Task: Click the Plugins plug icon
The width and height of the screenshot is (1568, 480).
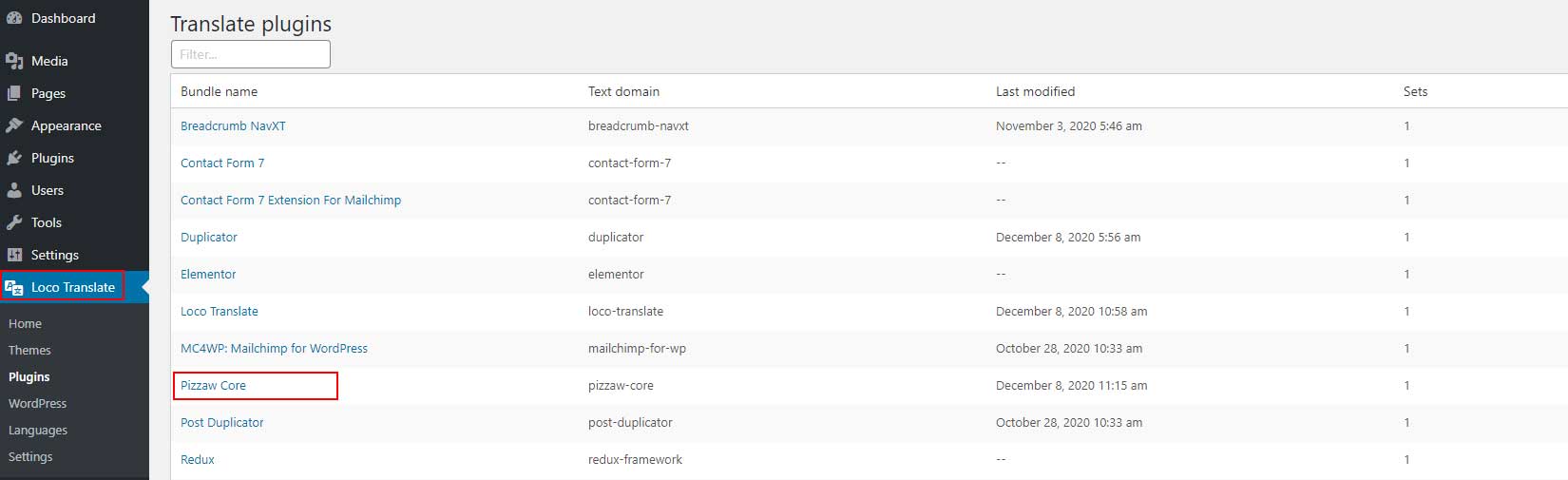Action: tap(14, 158)
